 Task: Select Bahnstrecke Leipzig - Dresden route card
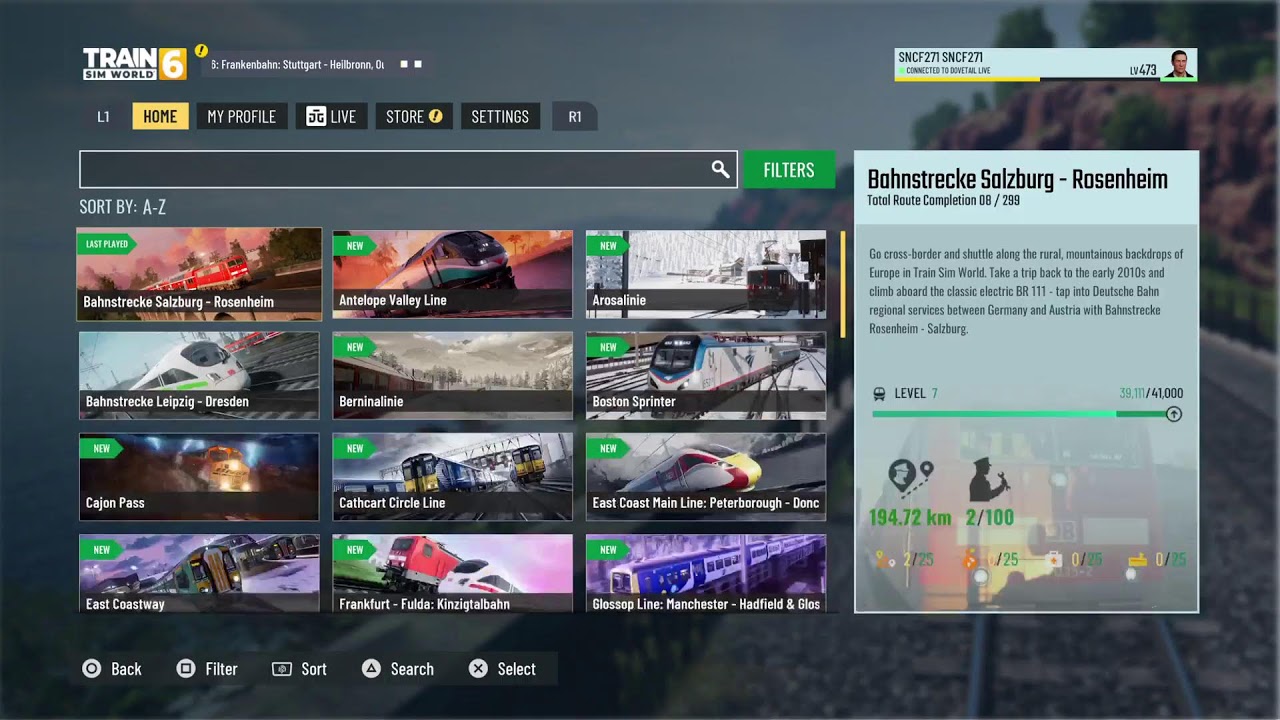point(199,376)
